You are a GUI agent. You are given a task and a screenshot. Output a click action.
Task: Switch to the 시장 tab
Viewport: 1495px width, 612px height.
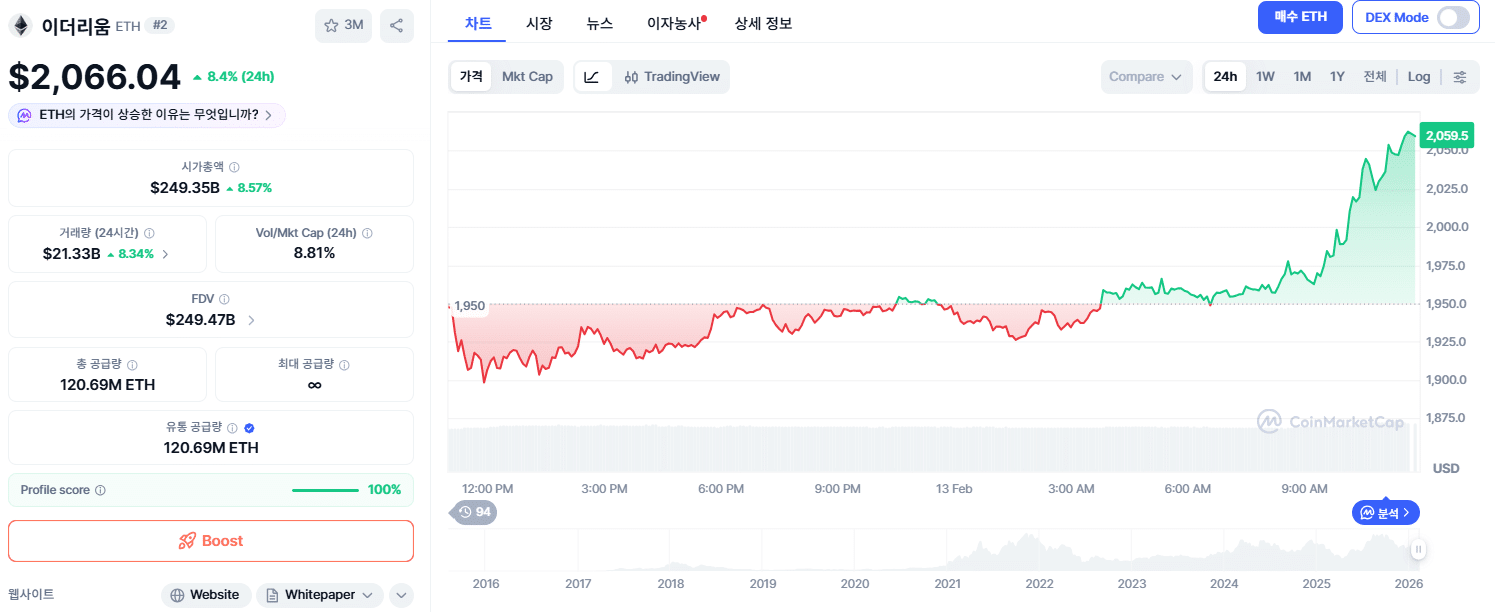(540, 23)
